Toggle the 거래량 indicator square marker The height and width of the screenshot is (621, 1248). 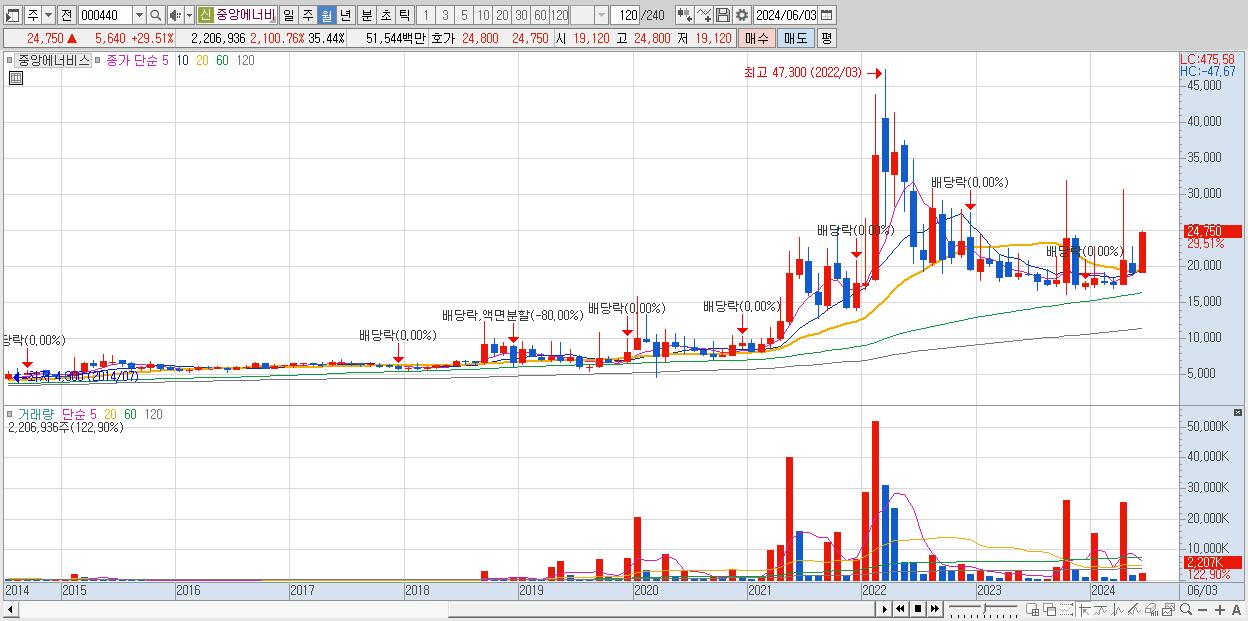12,414
